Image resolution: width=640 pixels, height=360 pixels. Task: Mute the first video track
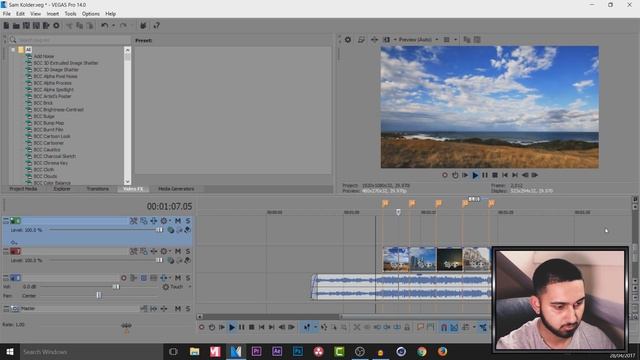[x=178, y=221]
